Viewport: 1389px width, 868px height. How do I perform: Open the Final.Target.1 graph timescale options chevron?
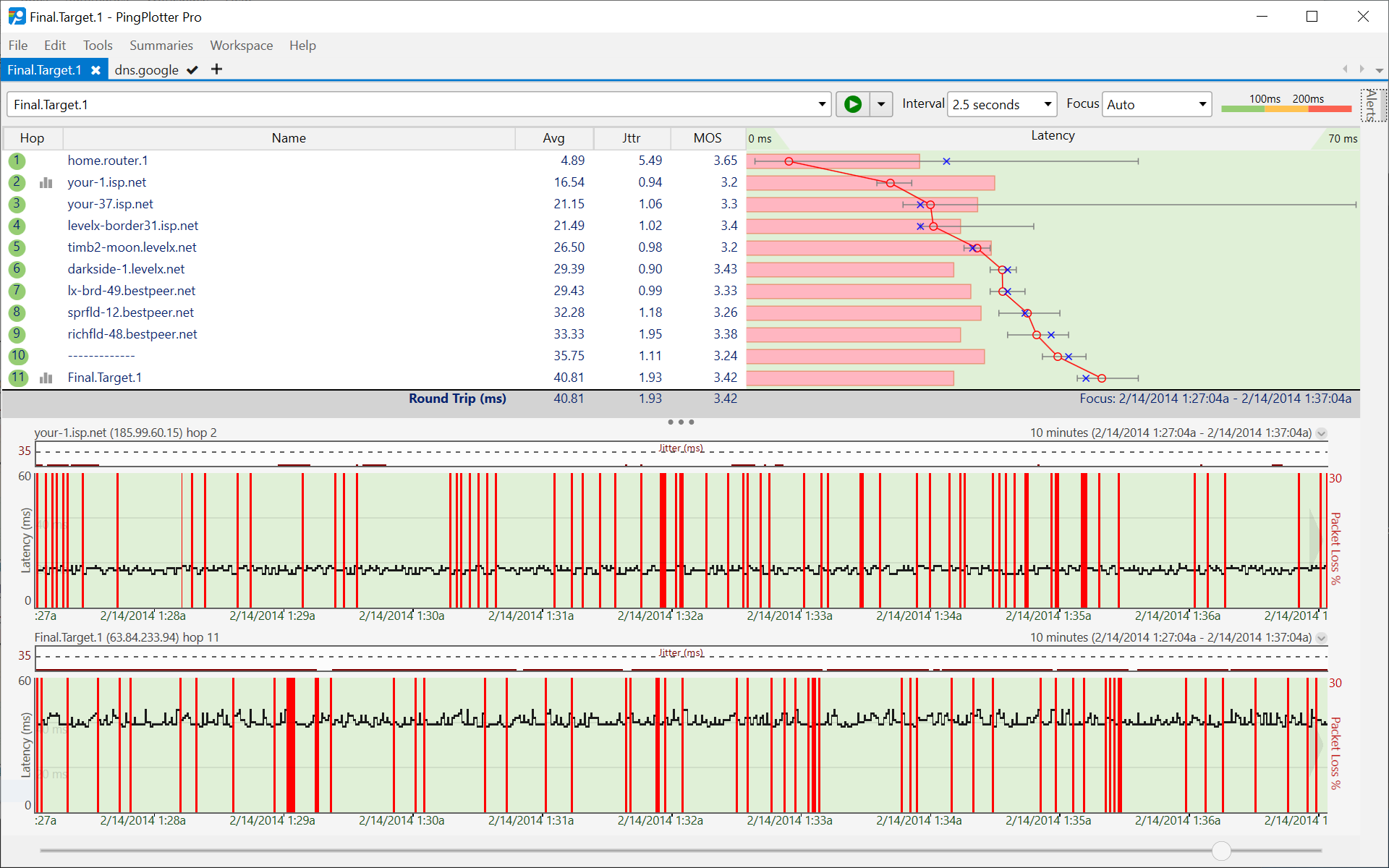[x=1322, y=638]
